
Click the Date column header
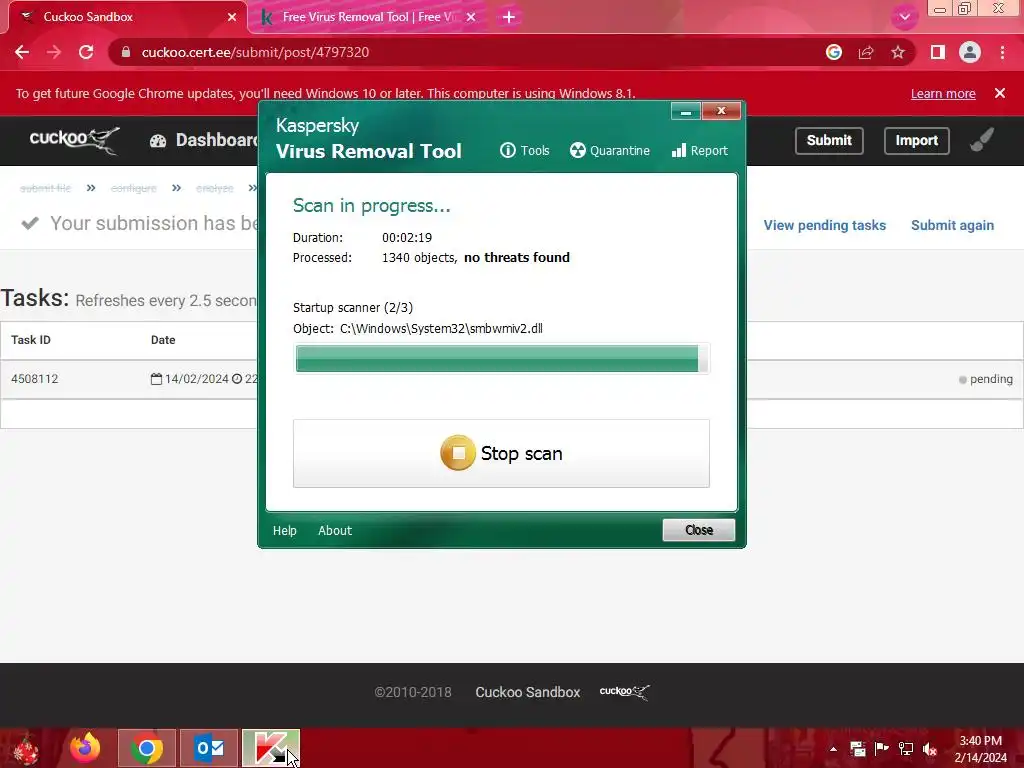pos(163,340)
